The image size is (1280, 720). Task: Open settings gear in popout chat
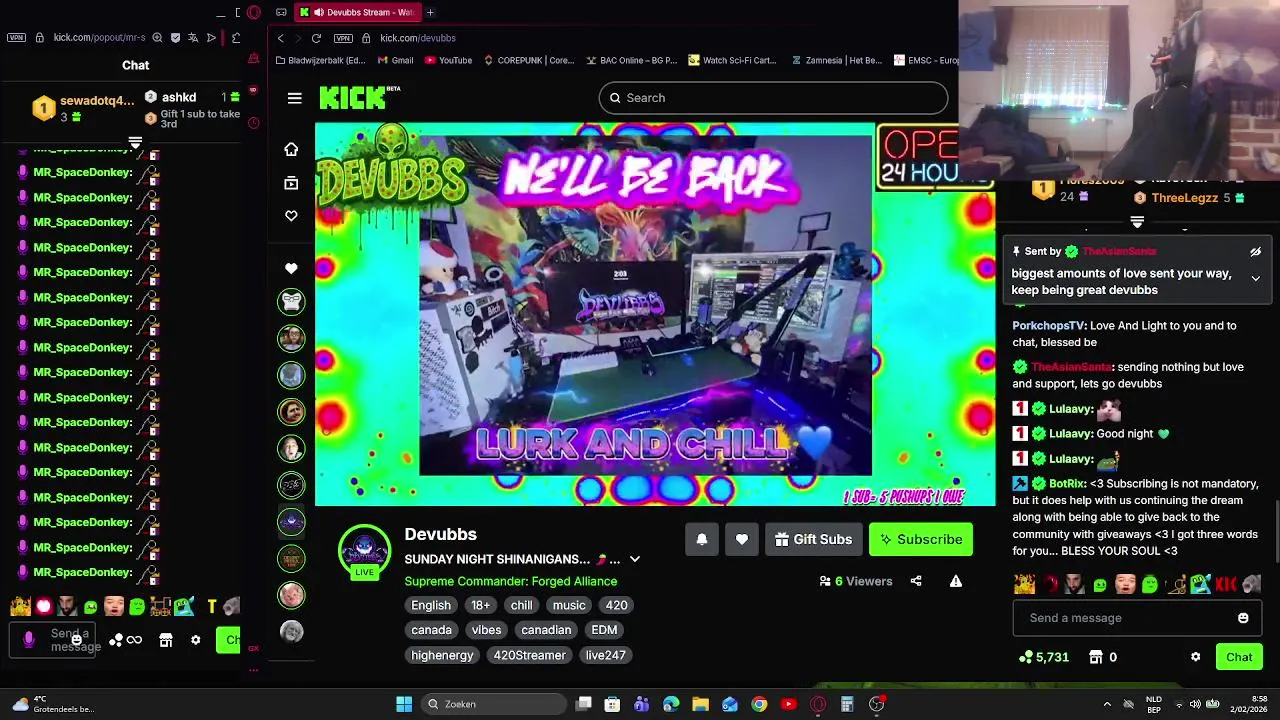[196, 640]
